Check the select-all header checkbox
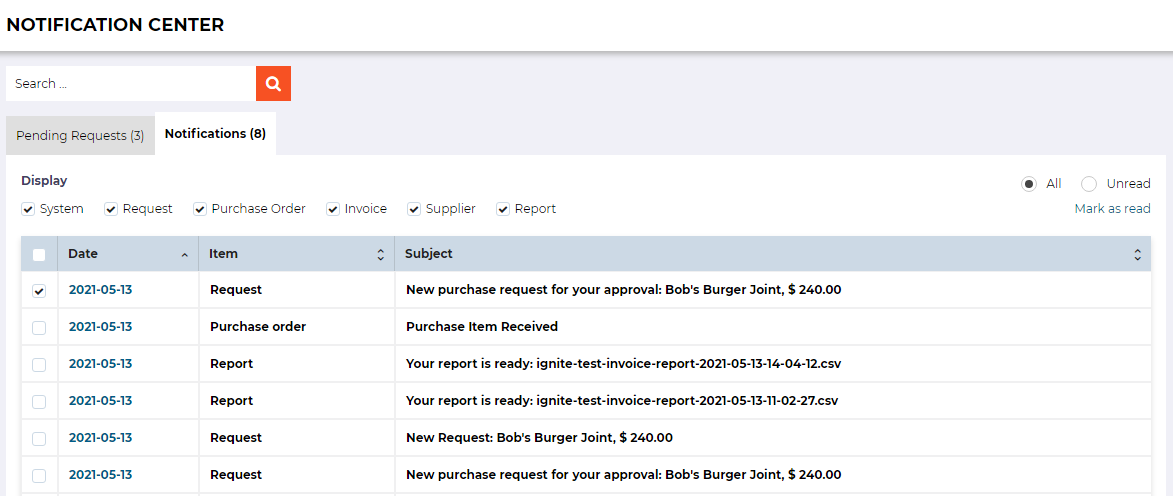Viewport: 1173px width, 496px height. pyautogui.click(x=39, y=254)
